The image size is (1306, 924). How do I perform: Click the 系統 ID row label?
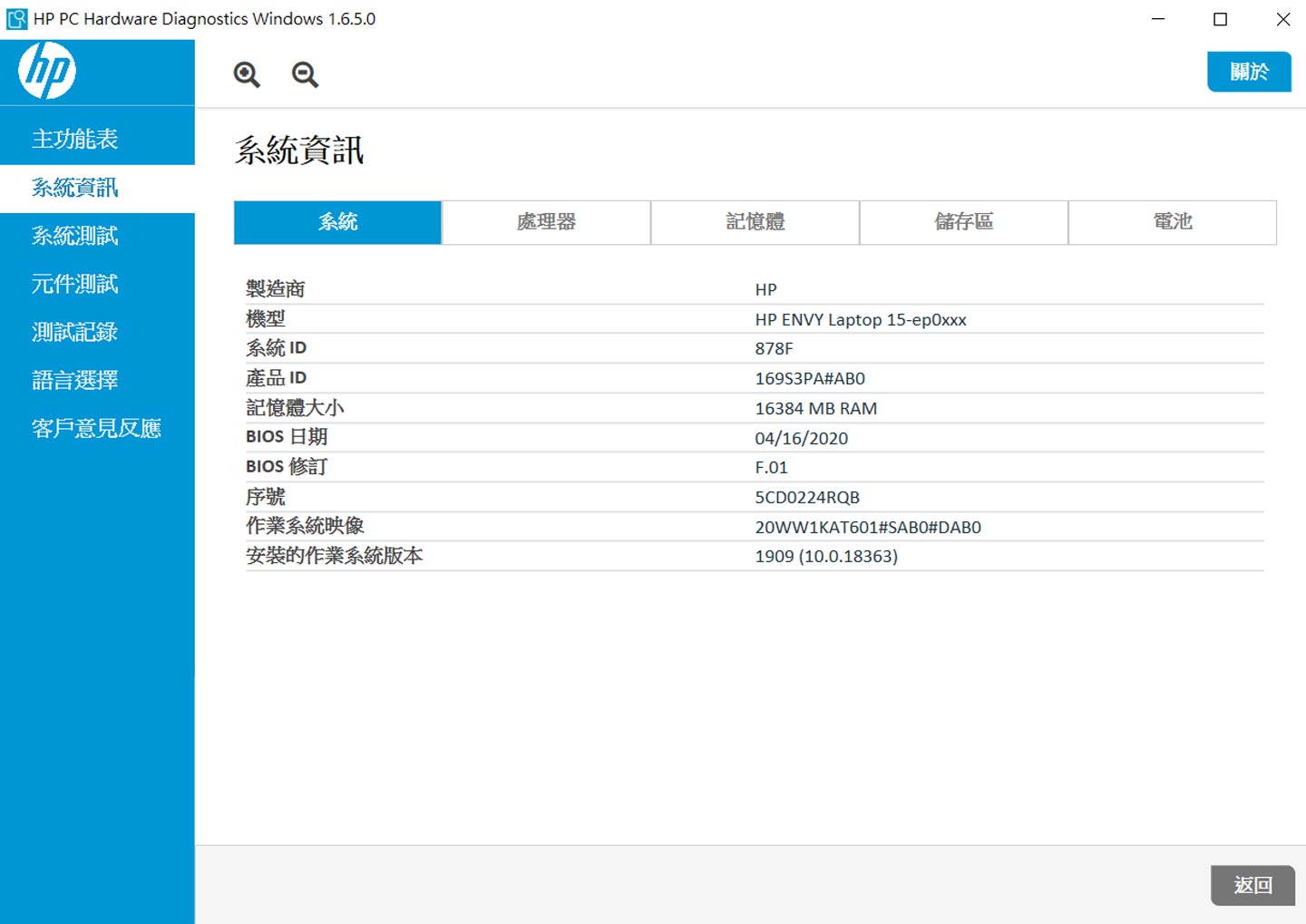276,348
